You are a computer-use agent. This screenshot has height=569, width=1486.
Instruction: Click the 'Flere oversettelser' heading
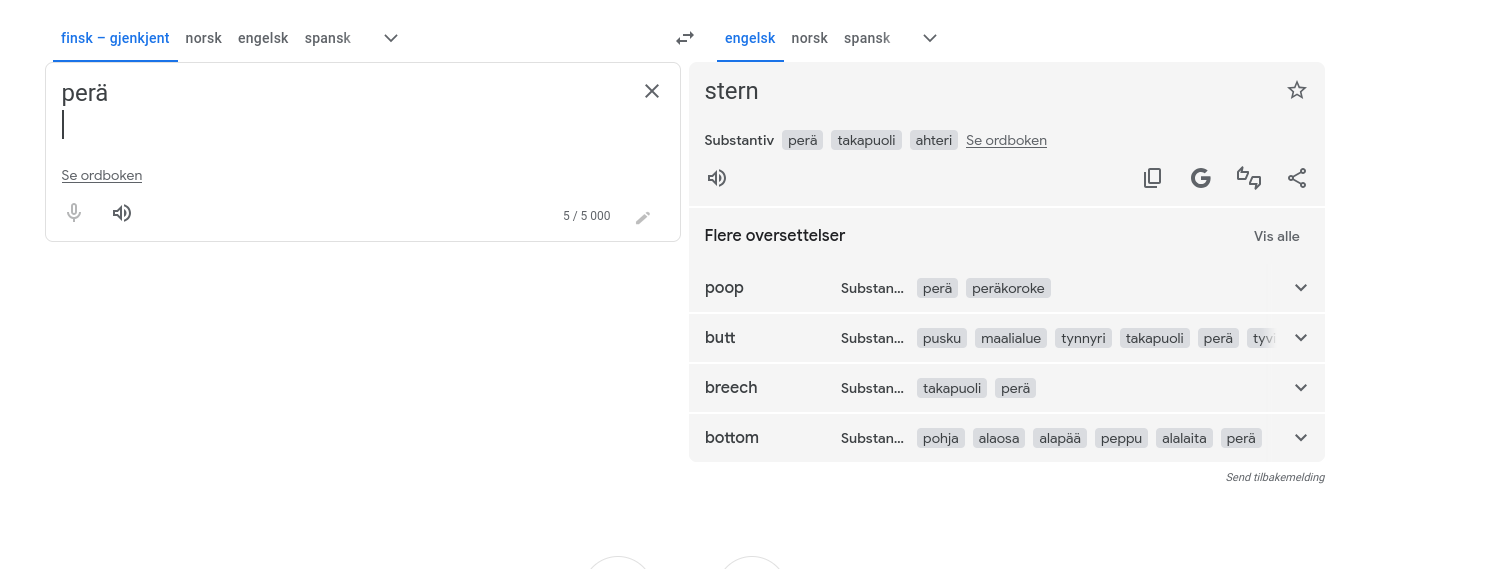775,236
